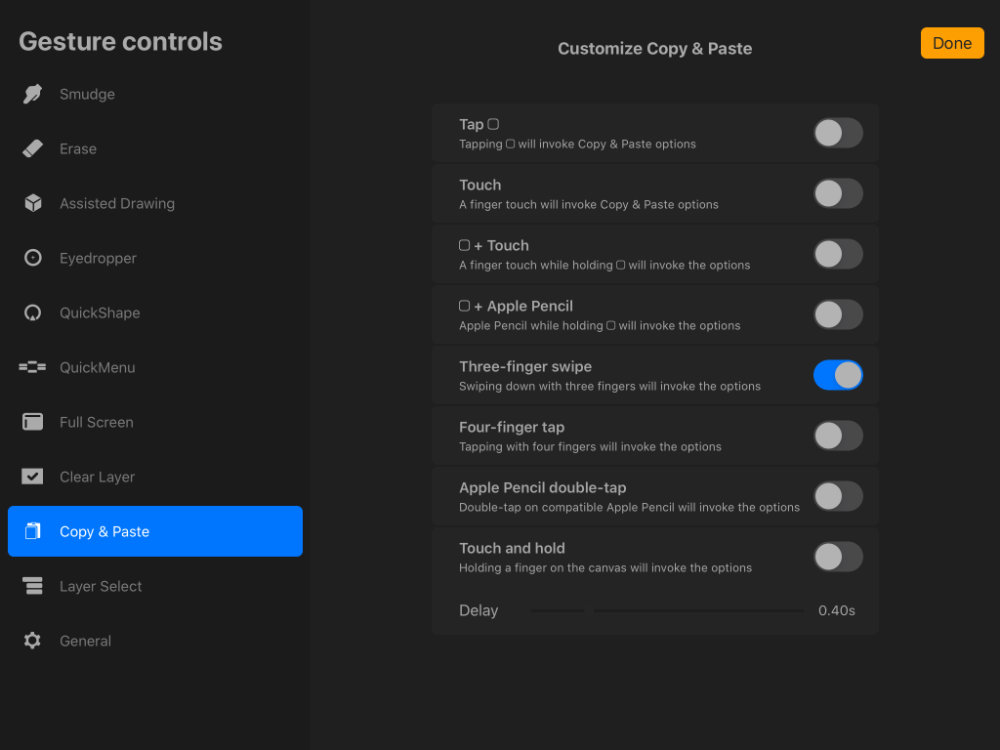Click the Eyedropper circle icon
The width and height of the screenshot is (1000, 750).
pyautogui.click(x=33, y=258)
